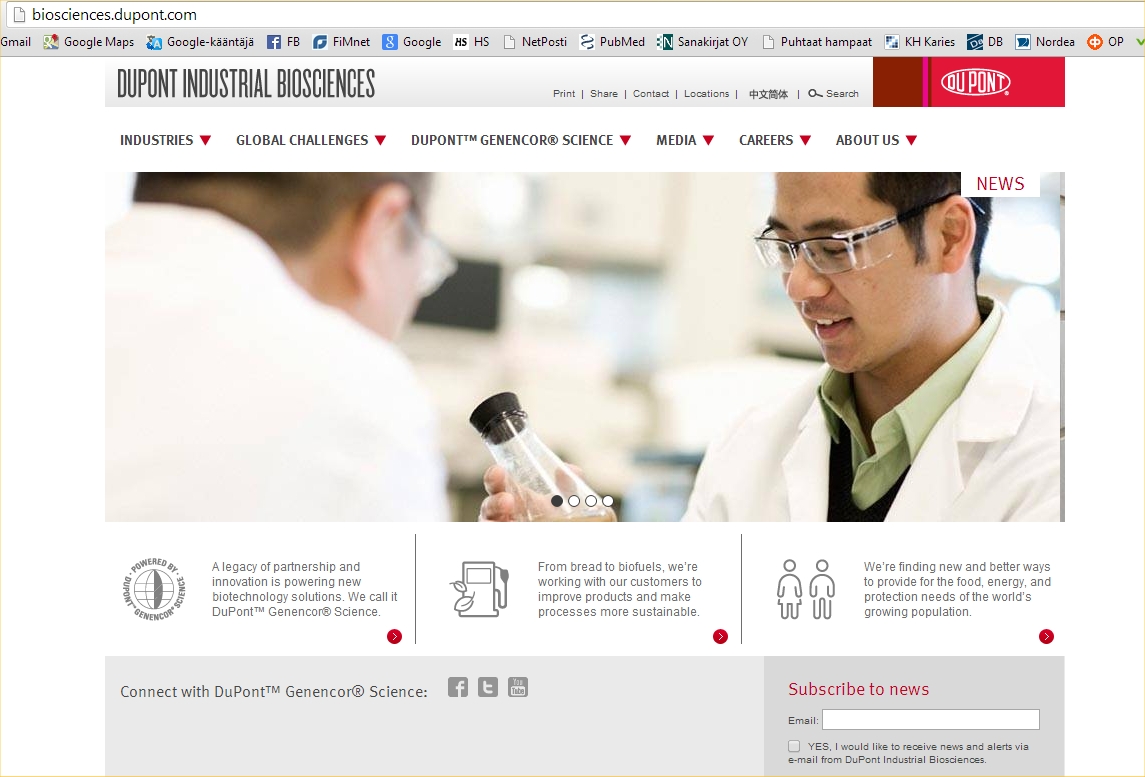Open the HS bookmark icon
The width and height of the screenshot is (1145, 777).
[461, 42]
